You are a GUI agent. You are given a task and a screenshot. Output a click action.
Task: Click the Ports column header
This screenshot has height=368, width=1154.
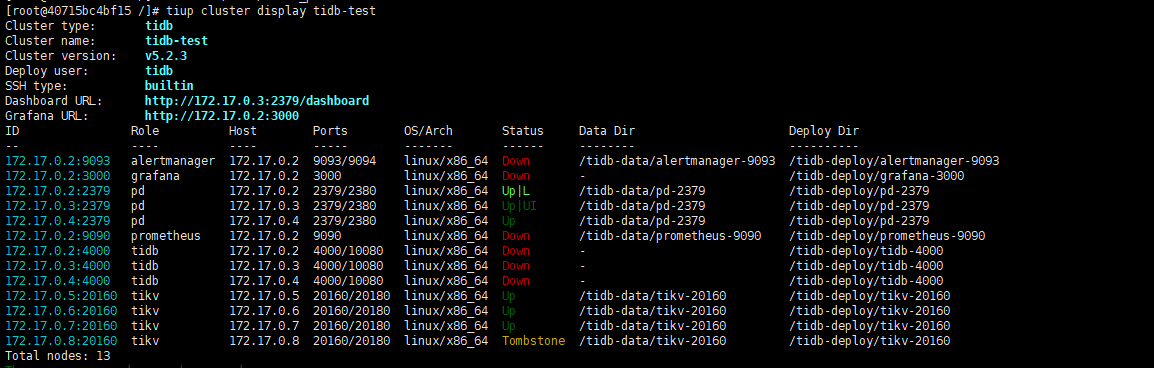(330, 131)
